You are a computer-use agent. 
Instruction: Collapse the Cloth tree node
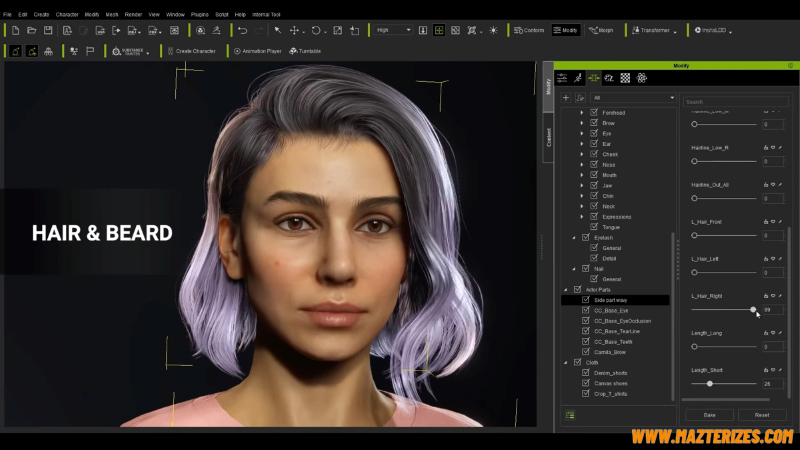pyautogui.click(x=565, y=362)
